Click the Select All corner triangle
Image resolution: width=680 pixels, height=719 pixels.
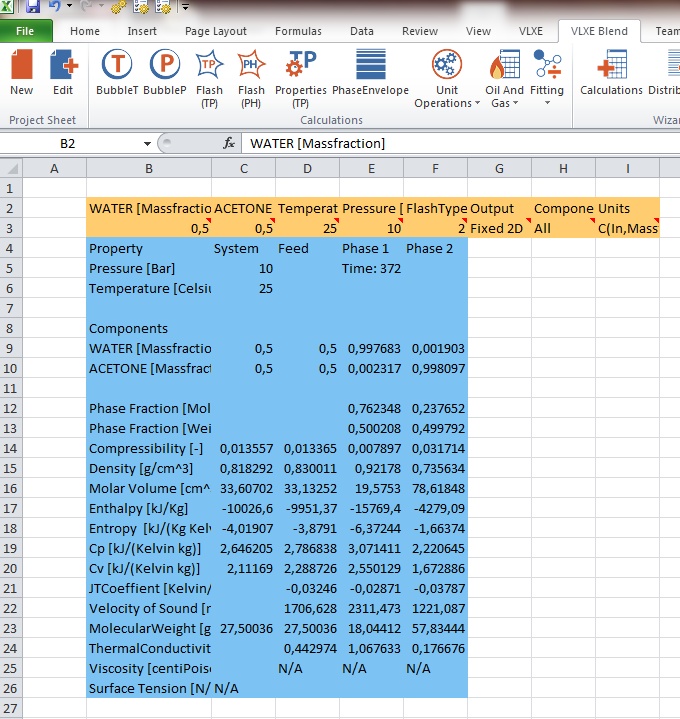(x=11, y=168)
